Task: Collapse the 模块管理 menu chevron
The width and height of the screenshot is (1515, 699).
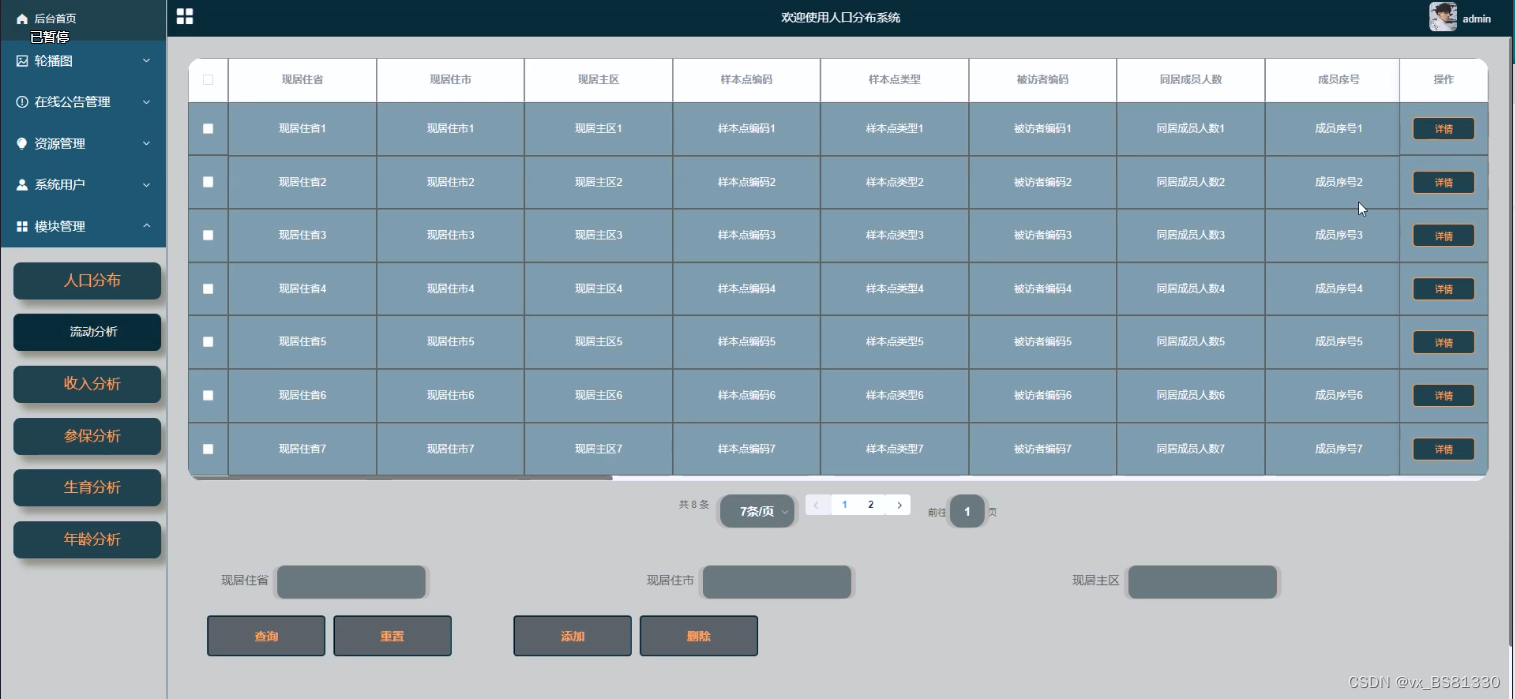Action: [147, 227]
